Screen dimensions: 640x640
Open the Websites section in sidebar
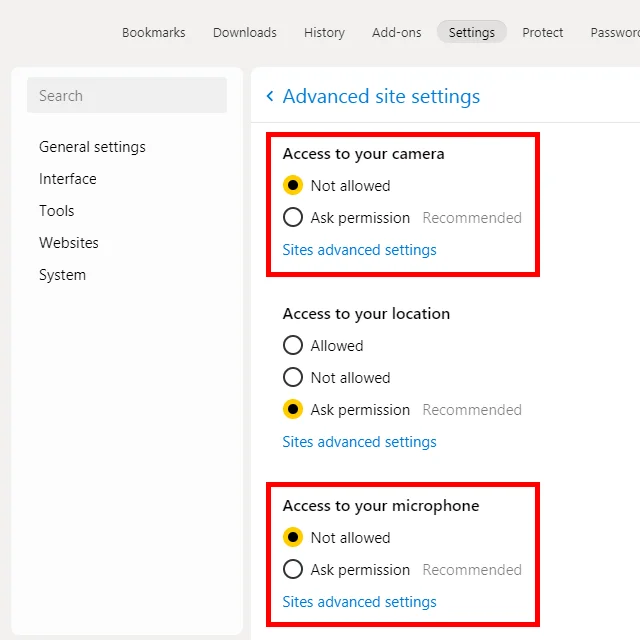click(x=69, y=243)
